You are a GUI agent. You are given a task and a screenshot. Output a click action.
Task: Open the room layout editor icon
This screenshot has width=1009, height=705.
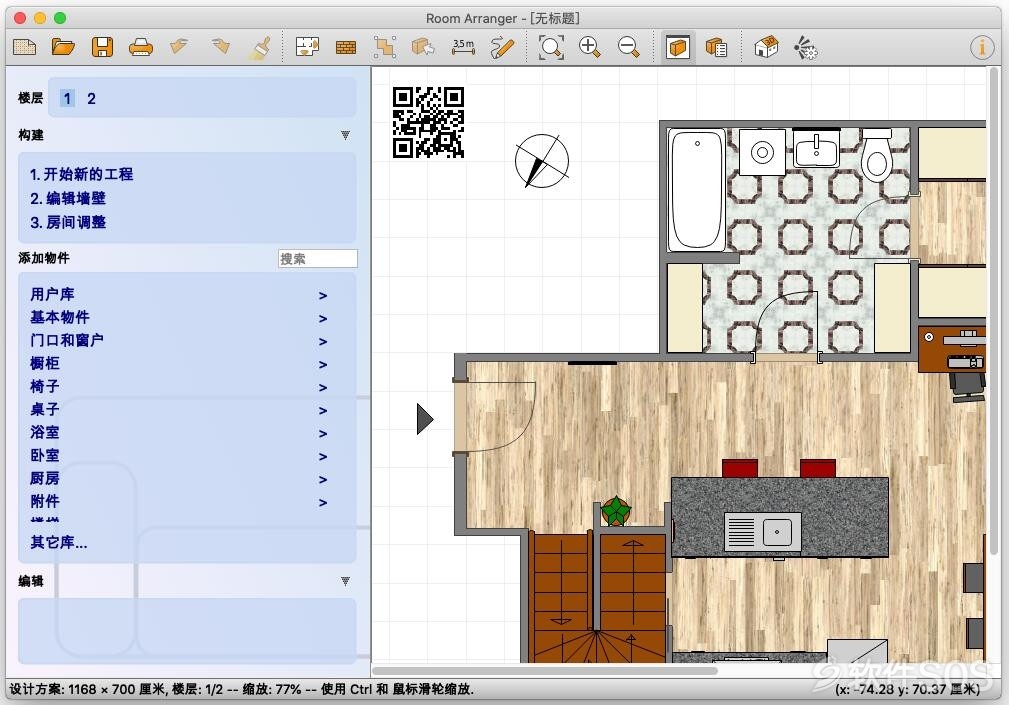click(308, 47)
